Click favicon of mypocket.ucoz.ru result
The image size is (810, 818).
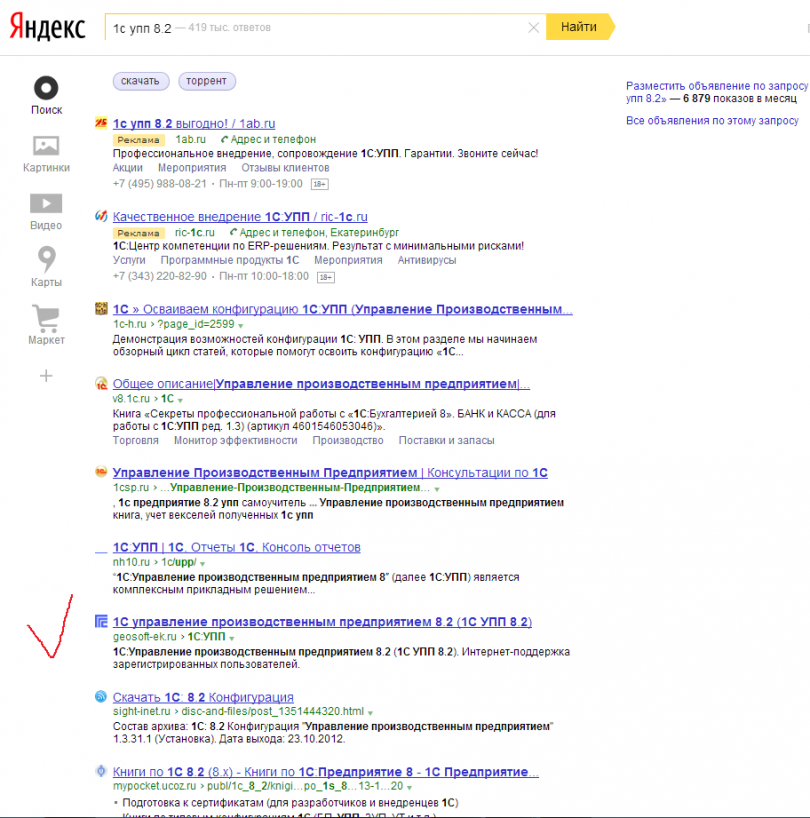pos(101,771)
